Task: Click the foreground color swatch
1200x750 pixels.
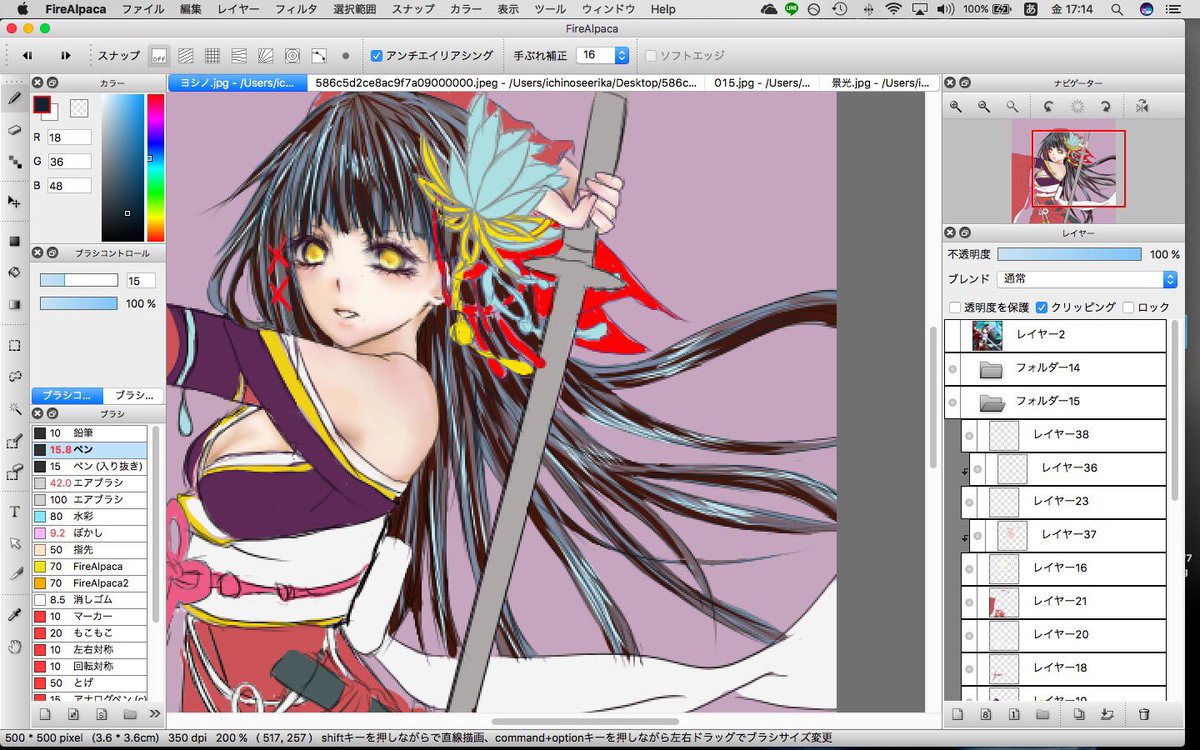Action: tap(42, 104)
